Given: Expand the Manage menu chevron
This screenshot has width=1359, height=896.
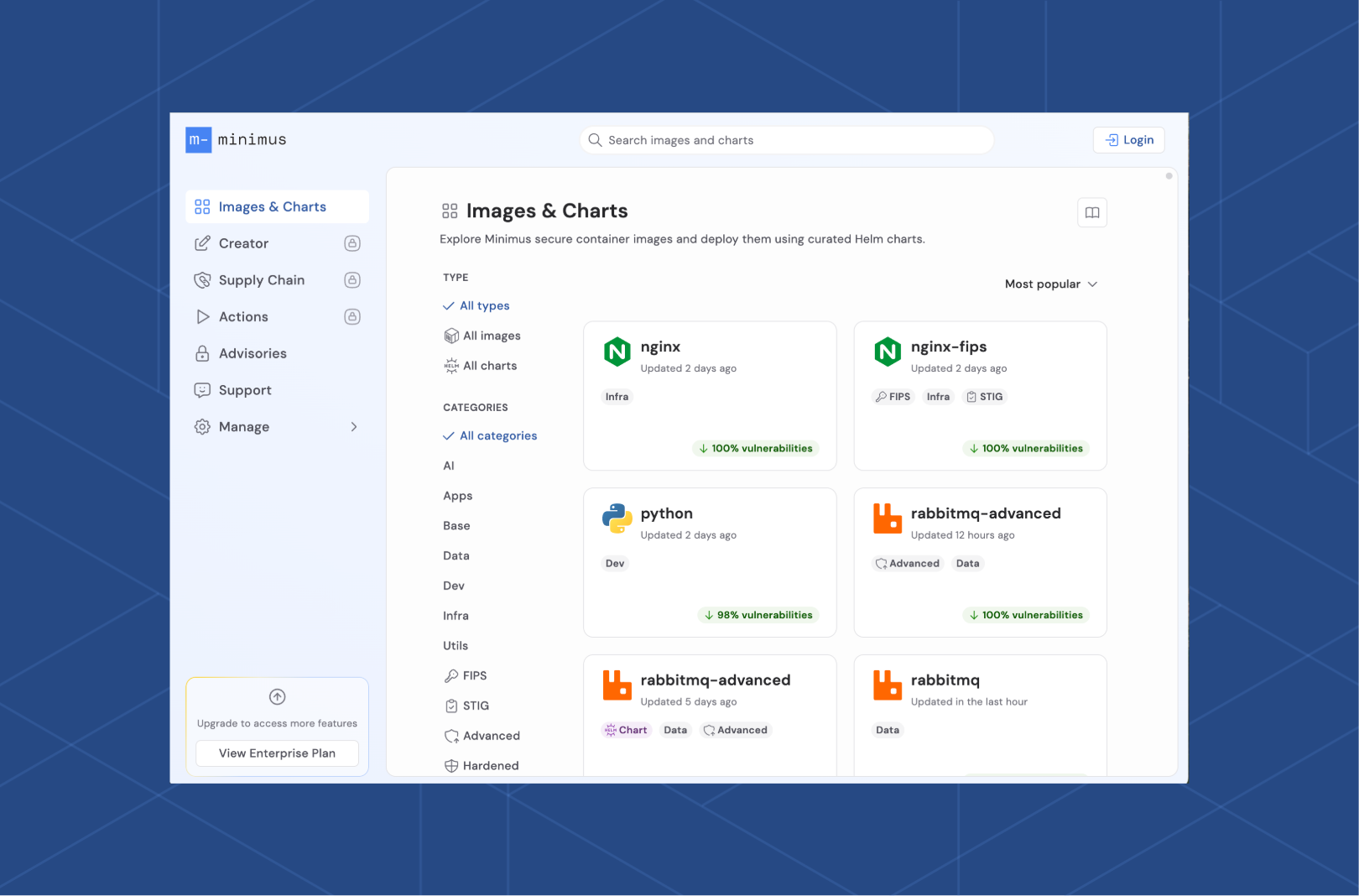Looking at the screenshot, I should [354, 427].
